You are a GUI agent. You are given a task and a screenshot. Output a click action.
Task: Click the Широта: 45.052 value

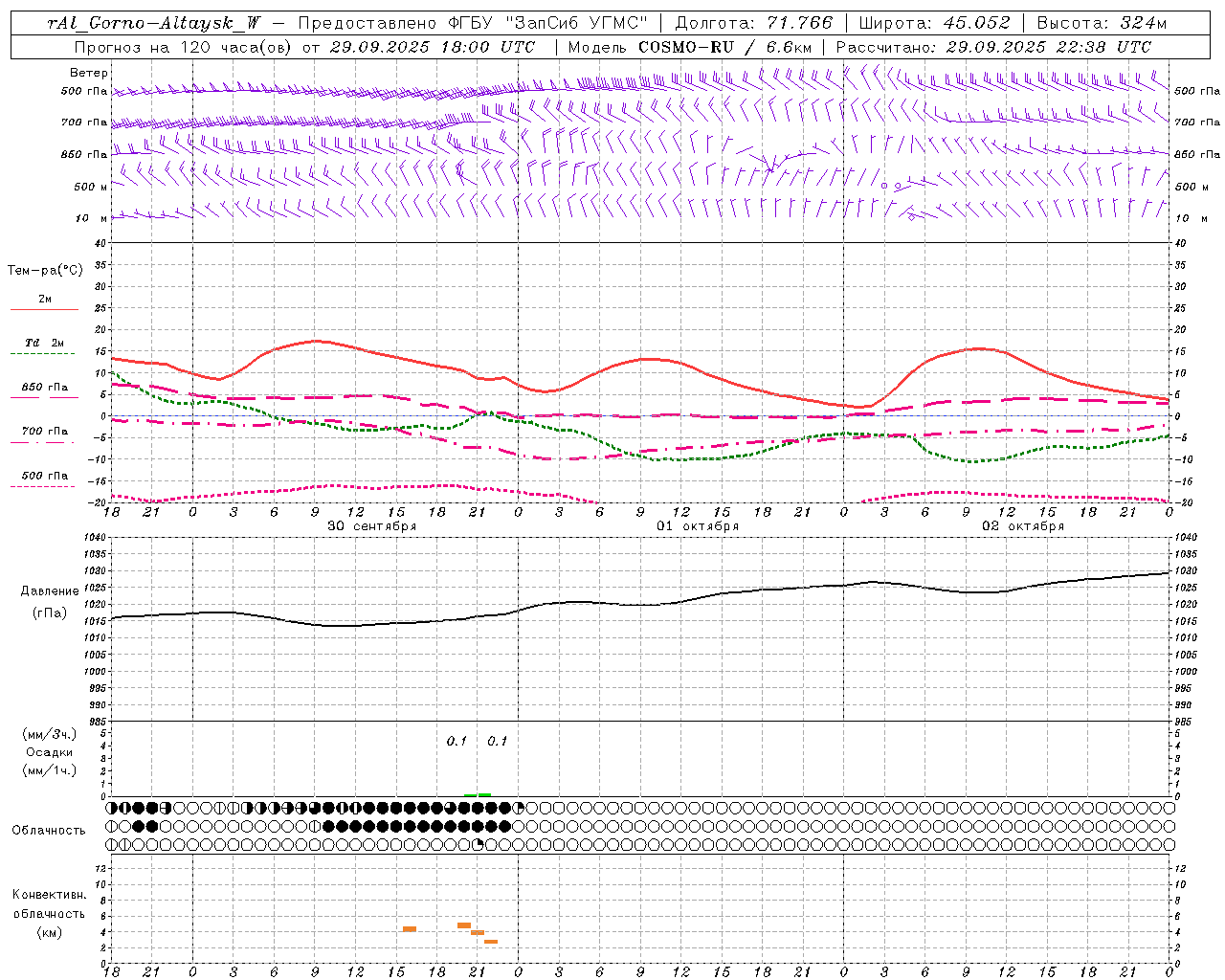[x=935, y=23]
